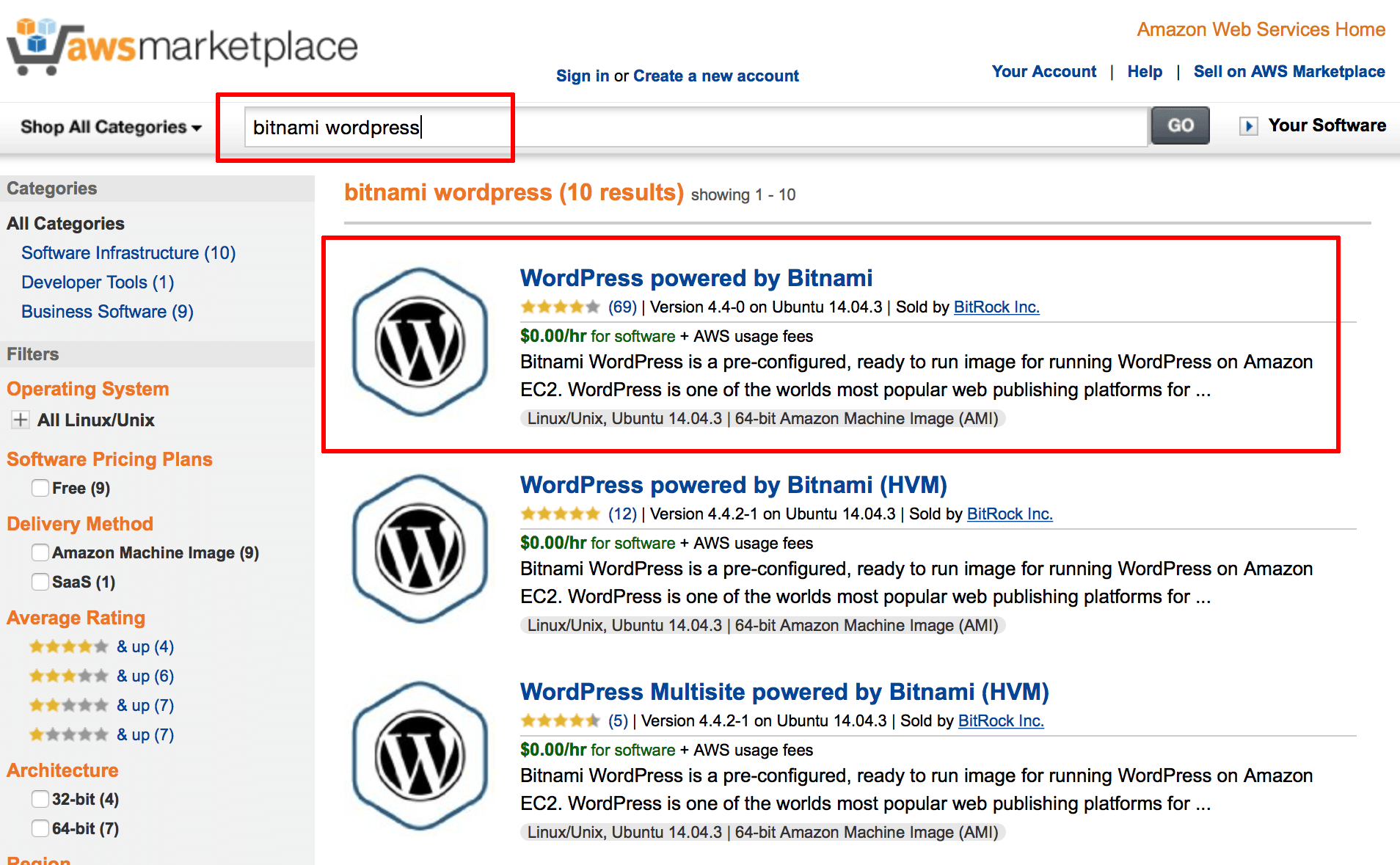Click star rating of WordPress Bitnami (HVM) (12)
The image size is (1400, 865).
coord(560,514)
